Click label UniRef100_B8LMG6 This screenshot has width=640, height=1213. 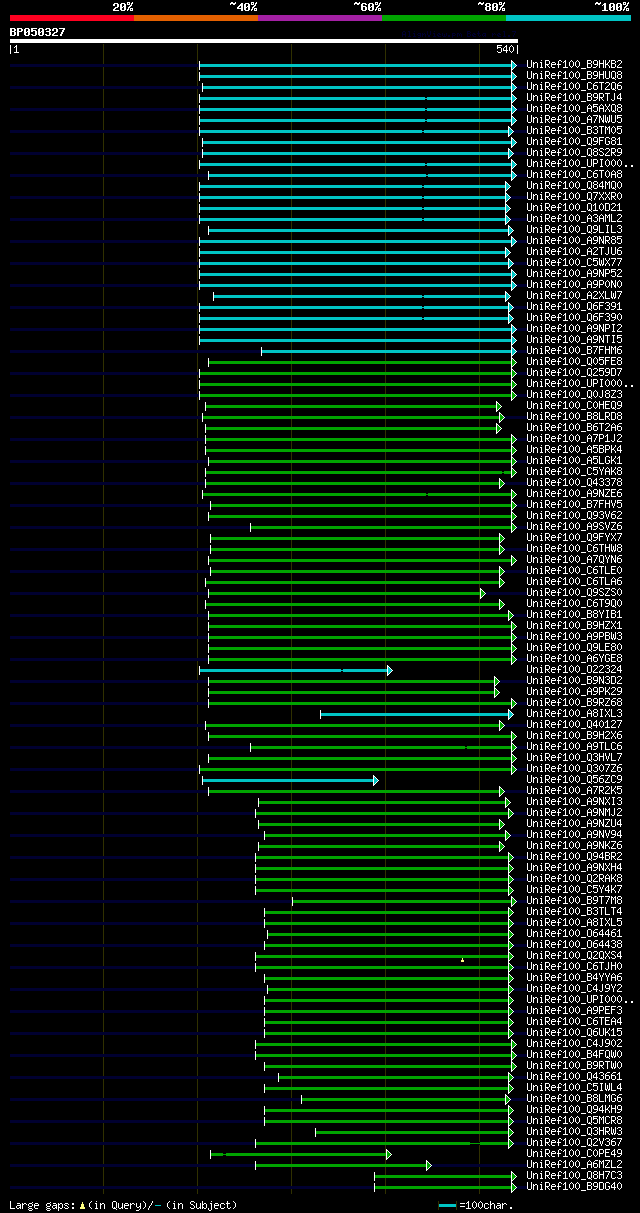574,1098
